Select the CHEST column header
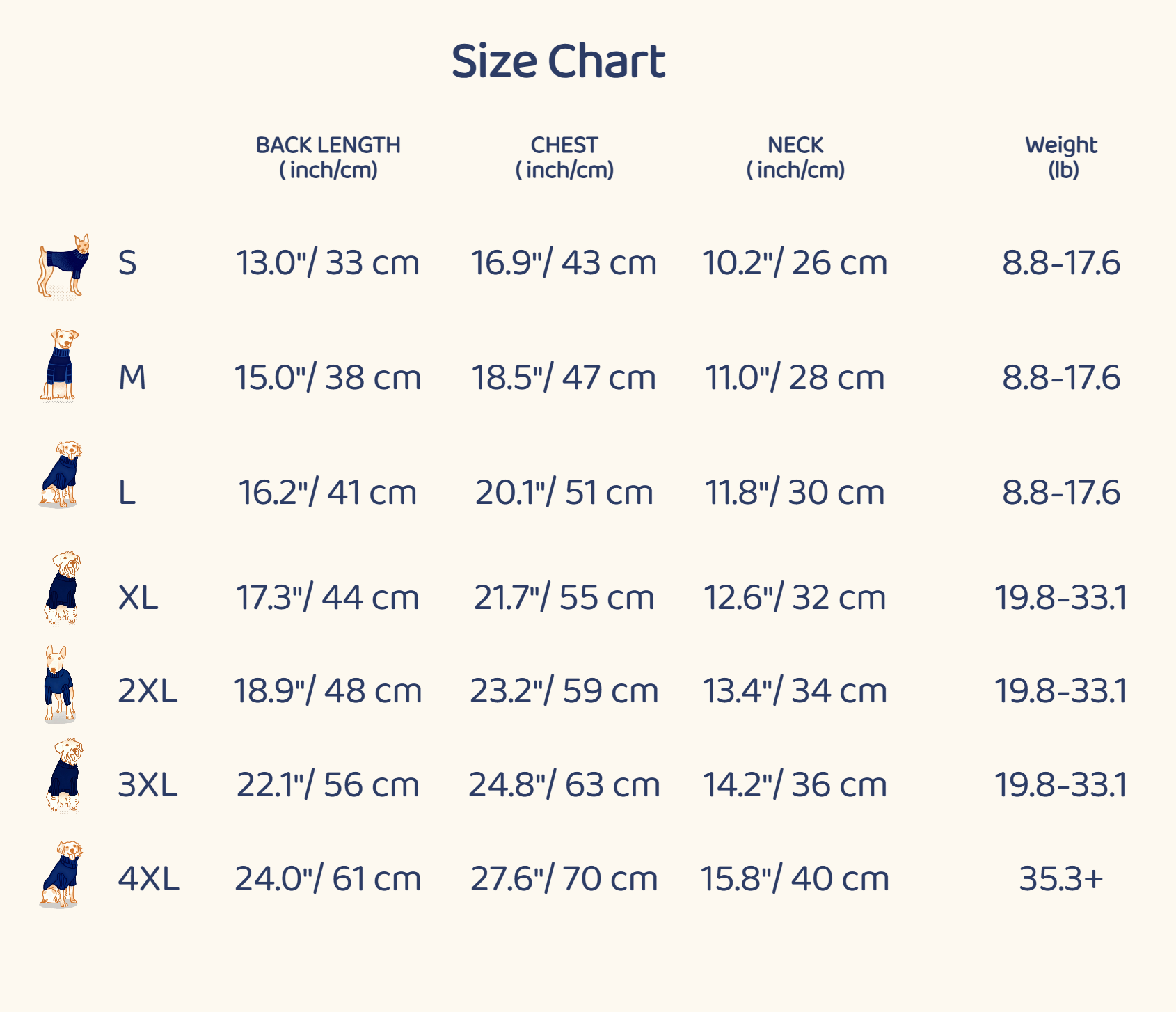The height and width of the screenshot is (1012, 1176). pyautogui.click(x=564, y=157)
